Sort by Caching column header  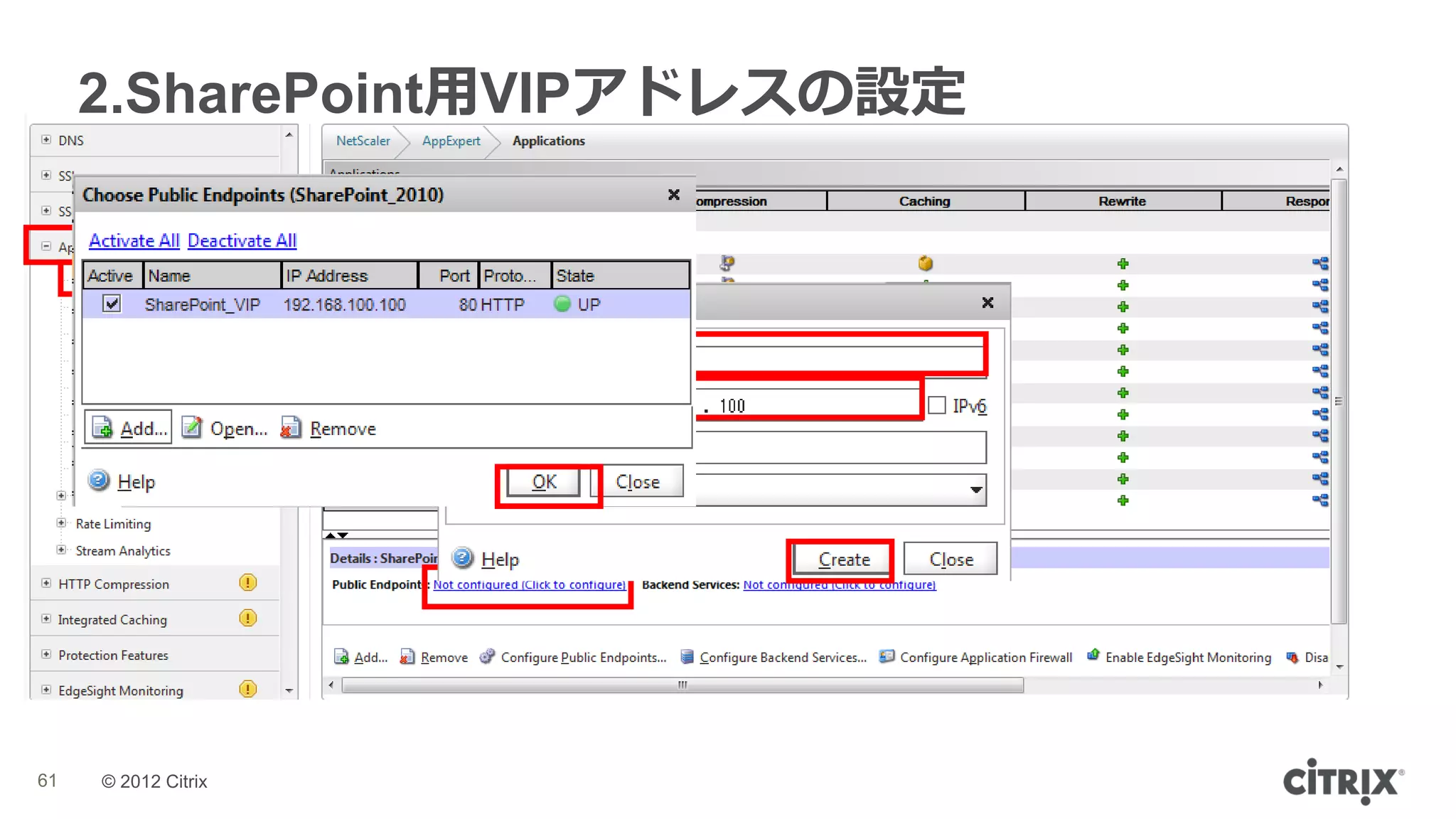(x=925, y=201)
